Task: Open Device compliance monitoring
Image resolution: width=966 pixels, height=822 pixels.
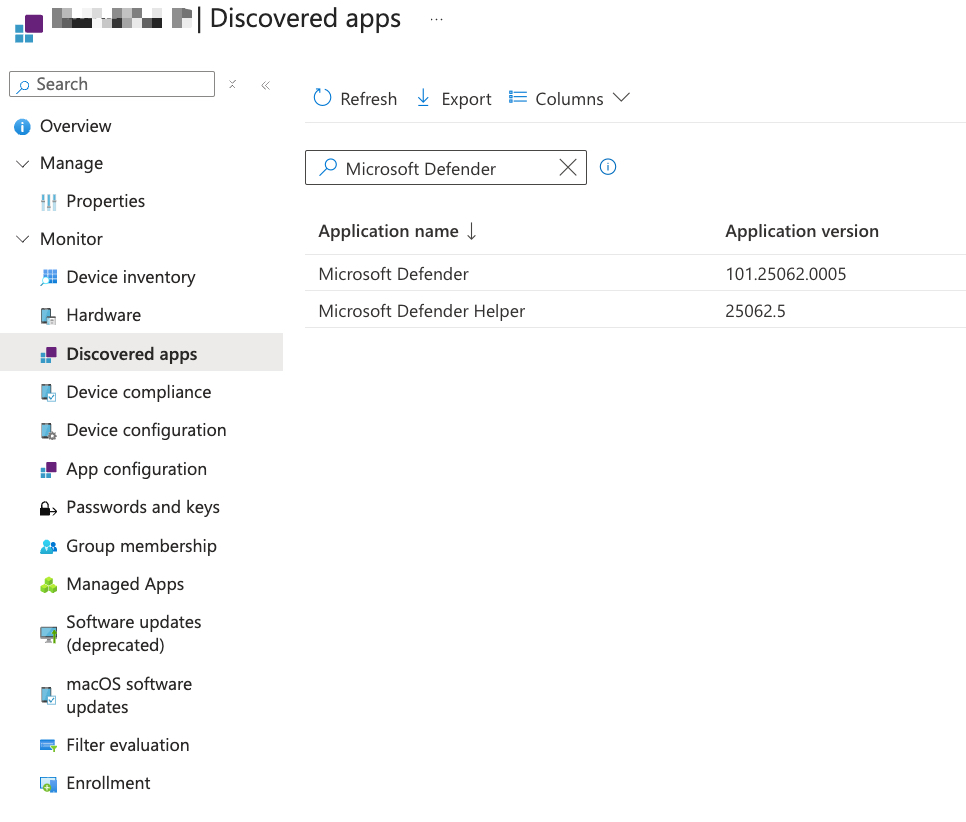Action: (137, 392)
